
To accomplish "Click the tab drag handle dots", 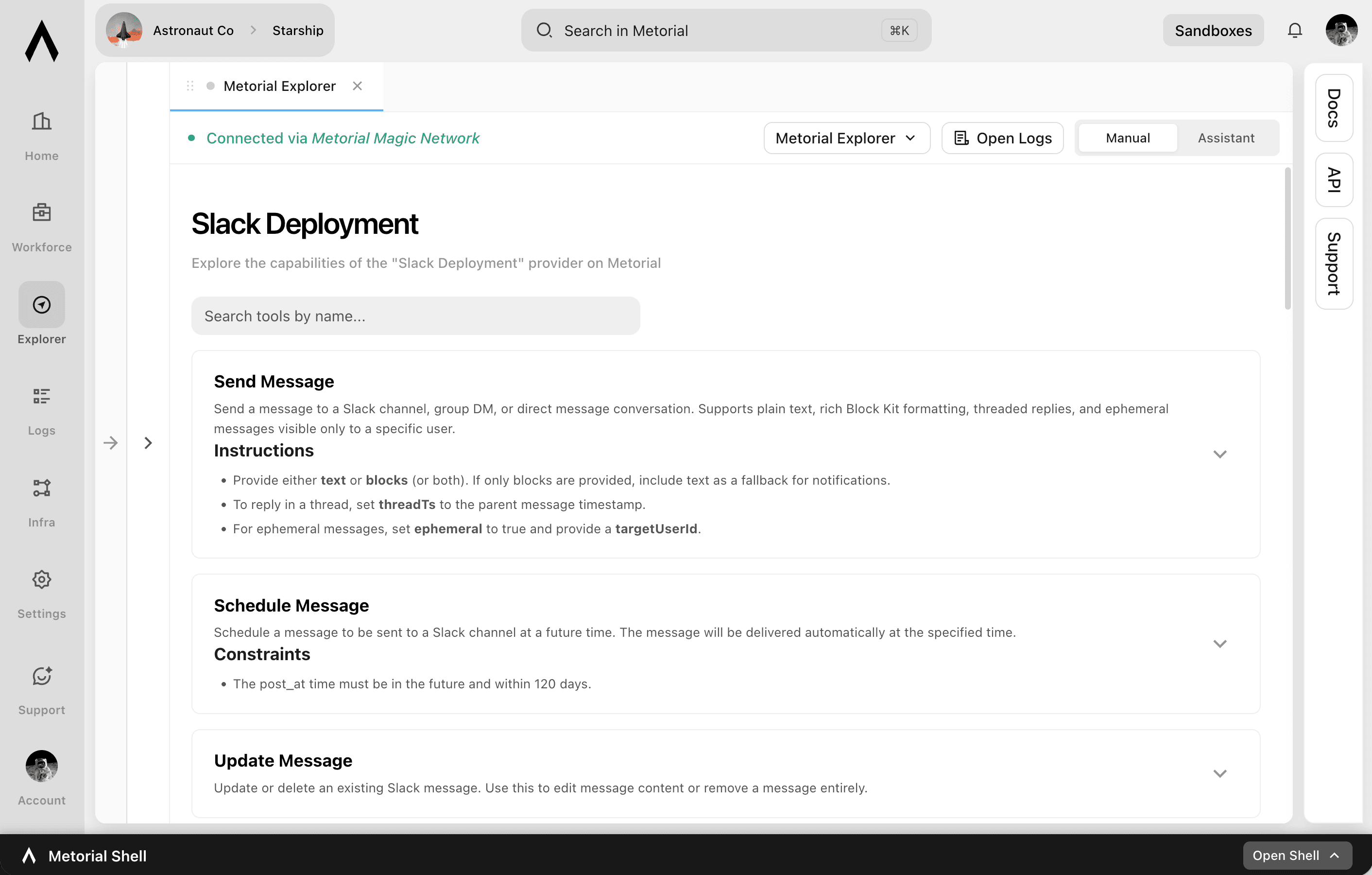I will pos(190,86).
